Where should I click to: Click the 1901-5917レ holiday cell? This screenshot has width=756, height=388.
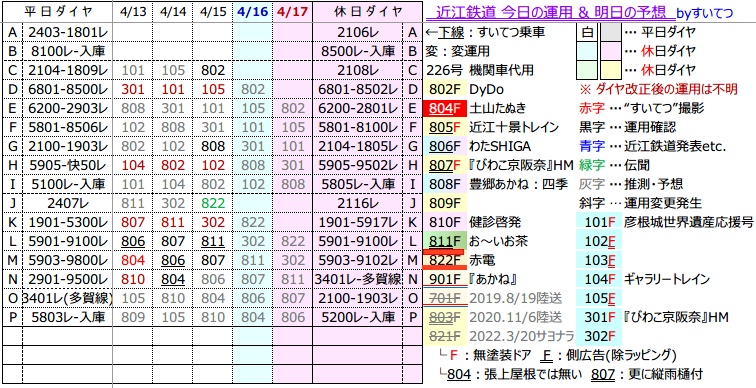coord(357,222)
